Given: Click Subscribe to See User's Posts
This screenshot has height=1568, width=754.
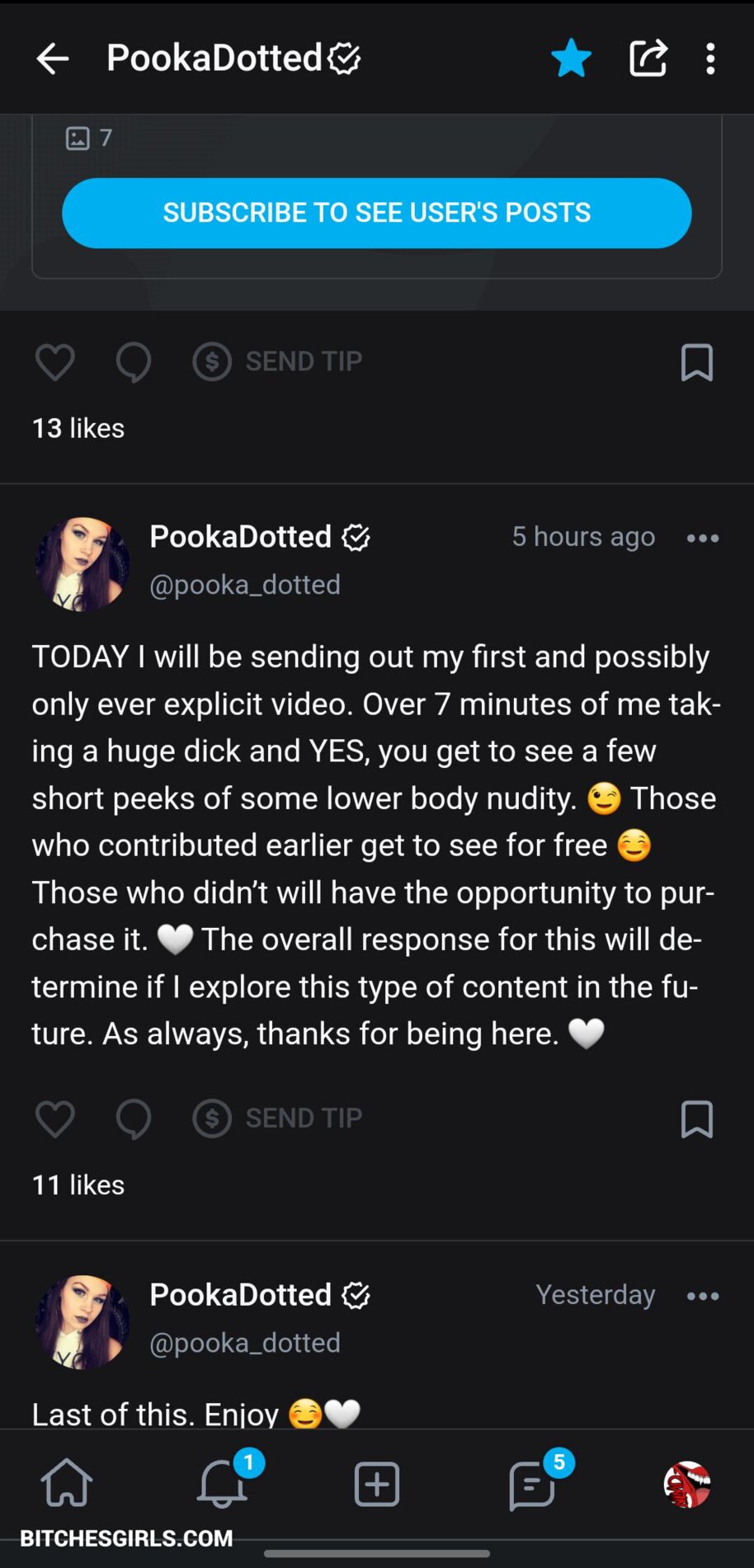Looking at the screenshot, I should tap(376, 213).
